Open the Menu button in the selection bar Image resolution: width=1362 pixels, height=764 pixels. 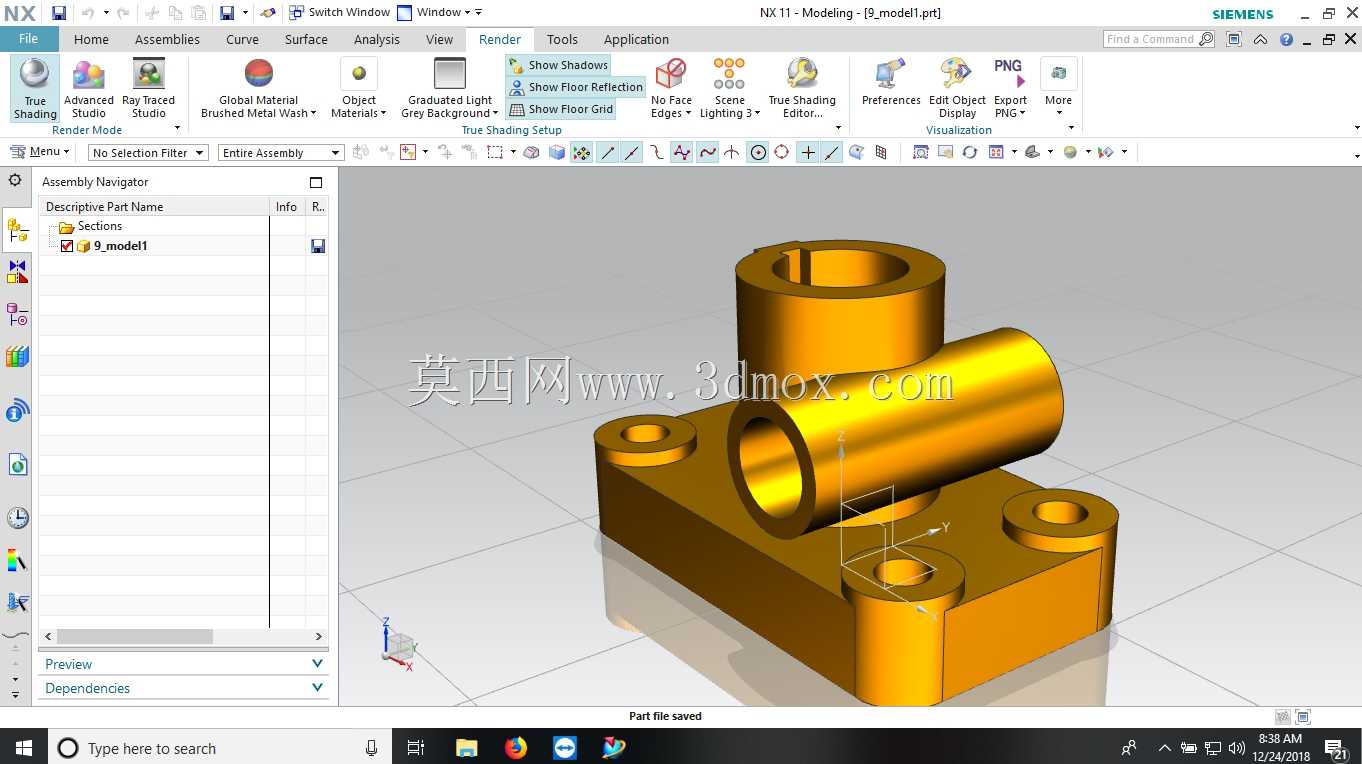coord(39,152)
